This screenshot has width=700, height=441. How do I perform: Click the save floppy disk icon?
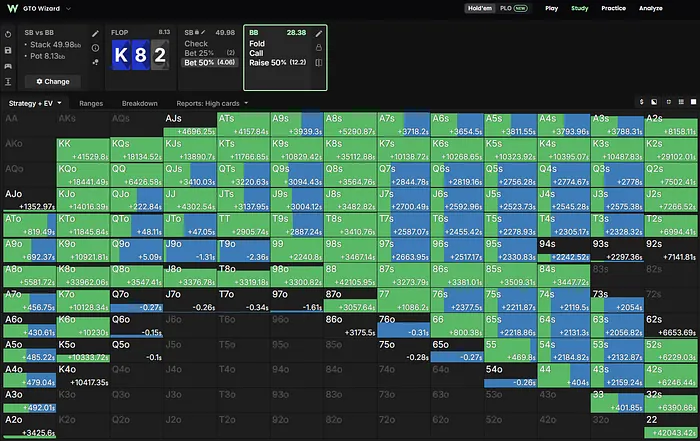(x=8, y=50)
